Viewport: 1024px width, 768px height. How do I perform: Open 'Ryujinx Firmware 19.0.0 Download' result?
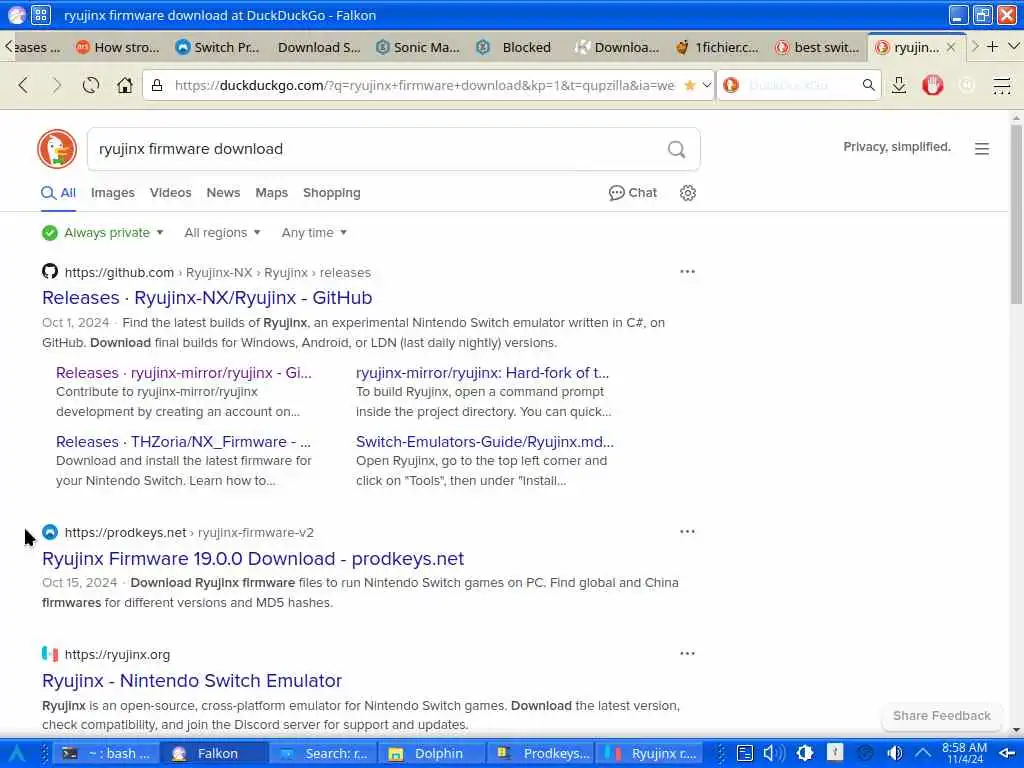(x=253, y=559)
